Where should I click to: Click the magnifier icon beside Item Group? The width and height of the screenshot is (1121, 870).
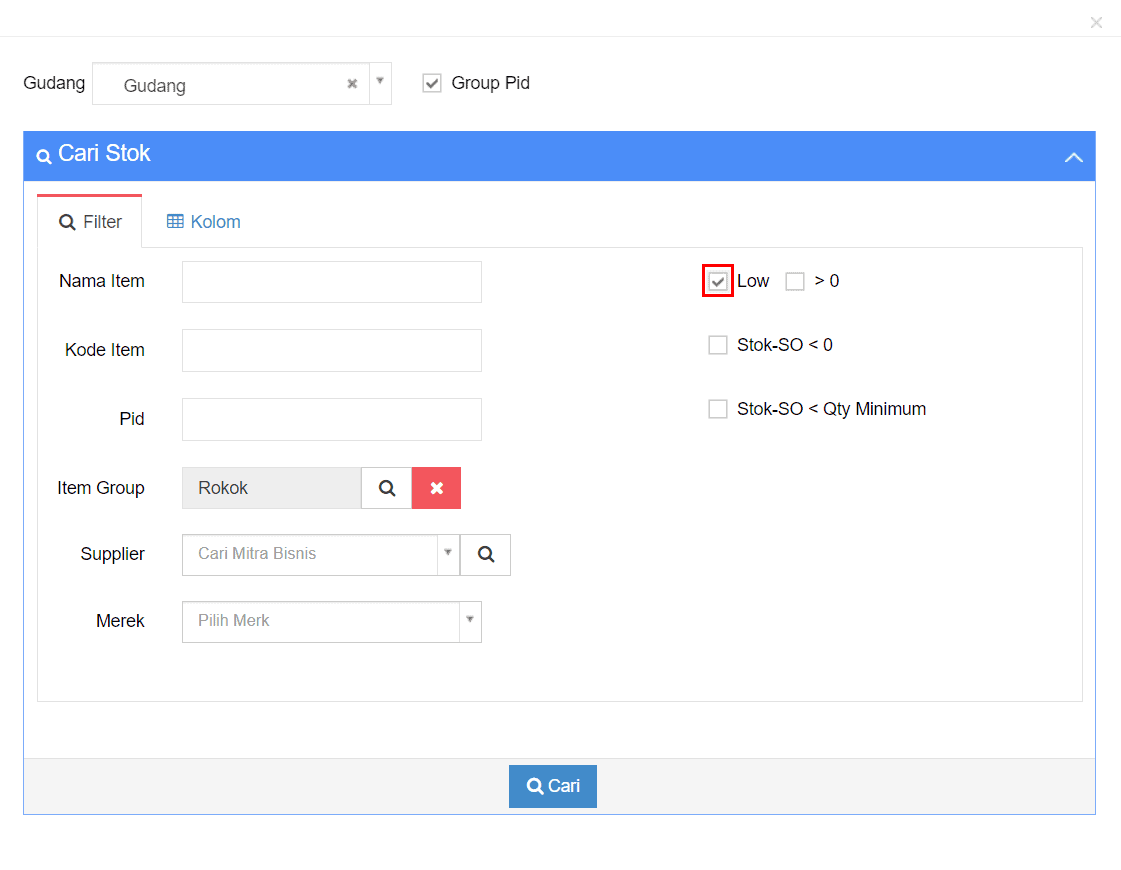(x=387, y=488)
